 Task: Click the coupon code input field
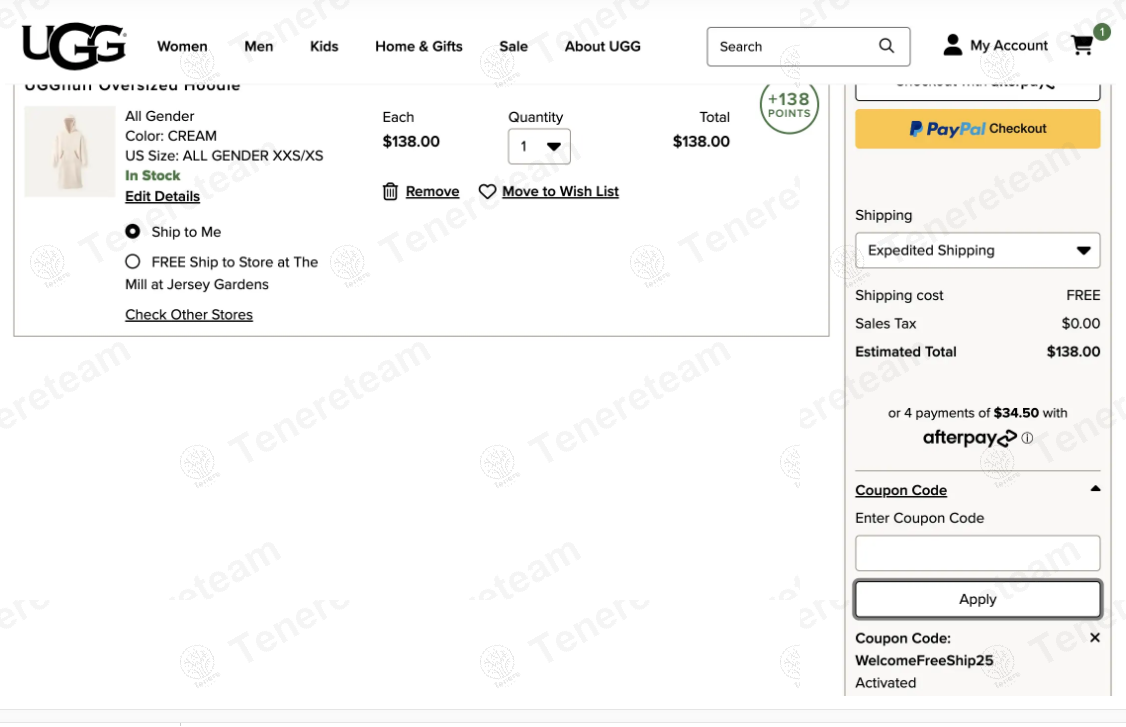click(977, 553)
